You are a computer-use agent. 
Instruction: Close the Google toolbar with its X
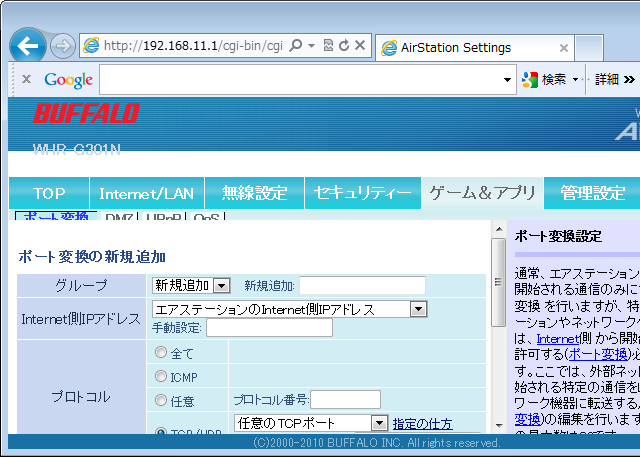[x=27, y=79]
